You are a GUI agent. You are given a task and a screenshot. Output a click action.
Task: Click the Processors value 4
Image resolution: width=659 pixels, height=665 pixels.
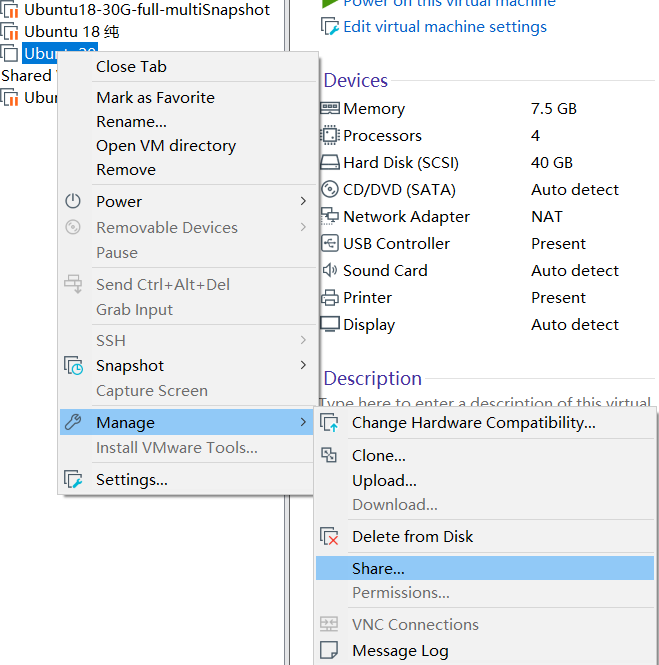click(535, 136)
